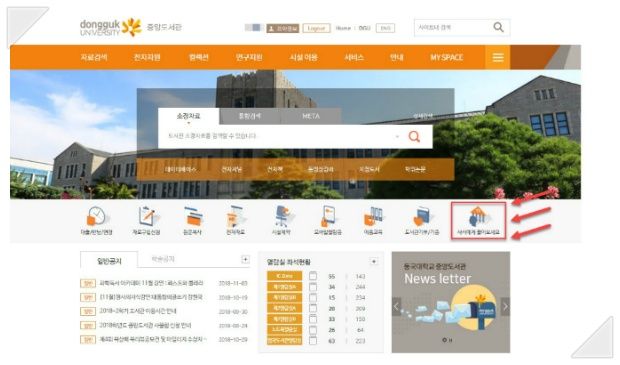Click the Home link in top bar

tap(343, 28)
